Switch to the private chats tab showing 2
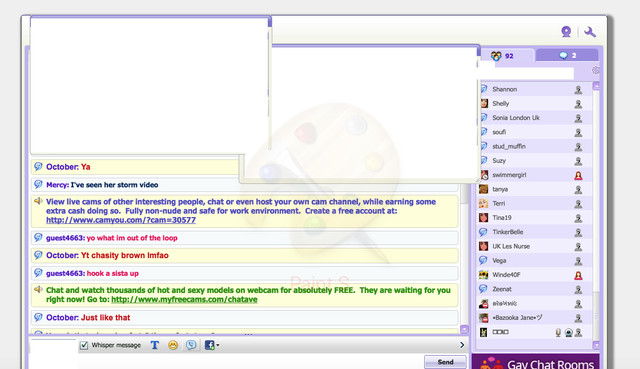Viewport: 640px width, 369px height. 567,55
